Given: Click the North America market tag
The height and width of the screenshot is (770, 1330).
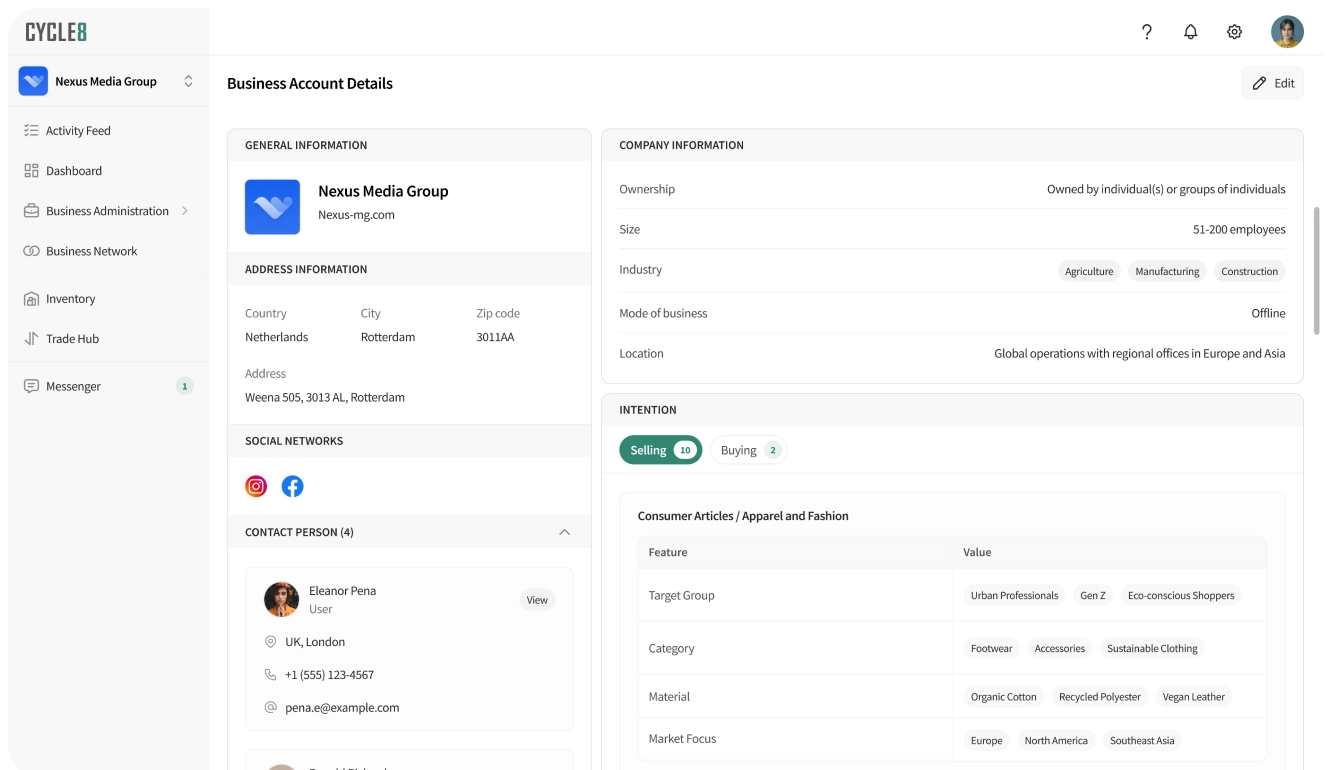Looking at the screenshot, I should pos(1056,740).
